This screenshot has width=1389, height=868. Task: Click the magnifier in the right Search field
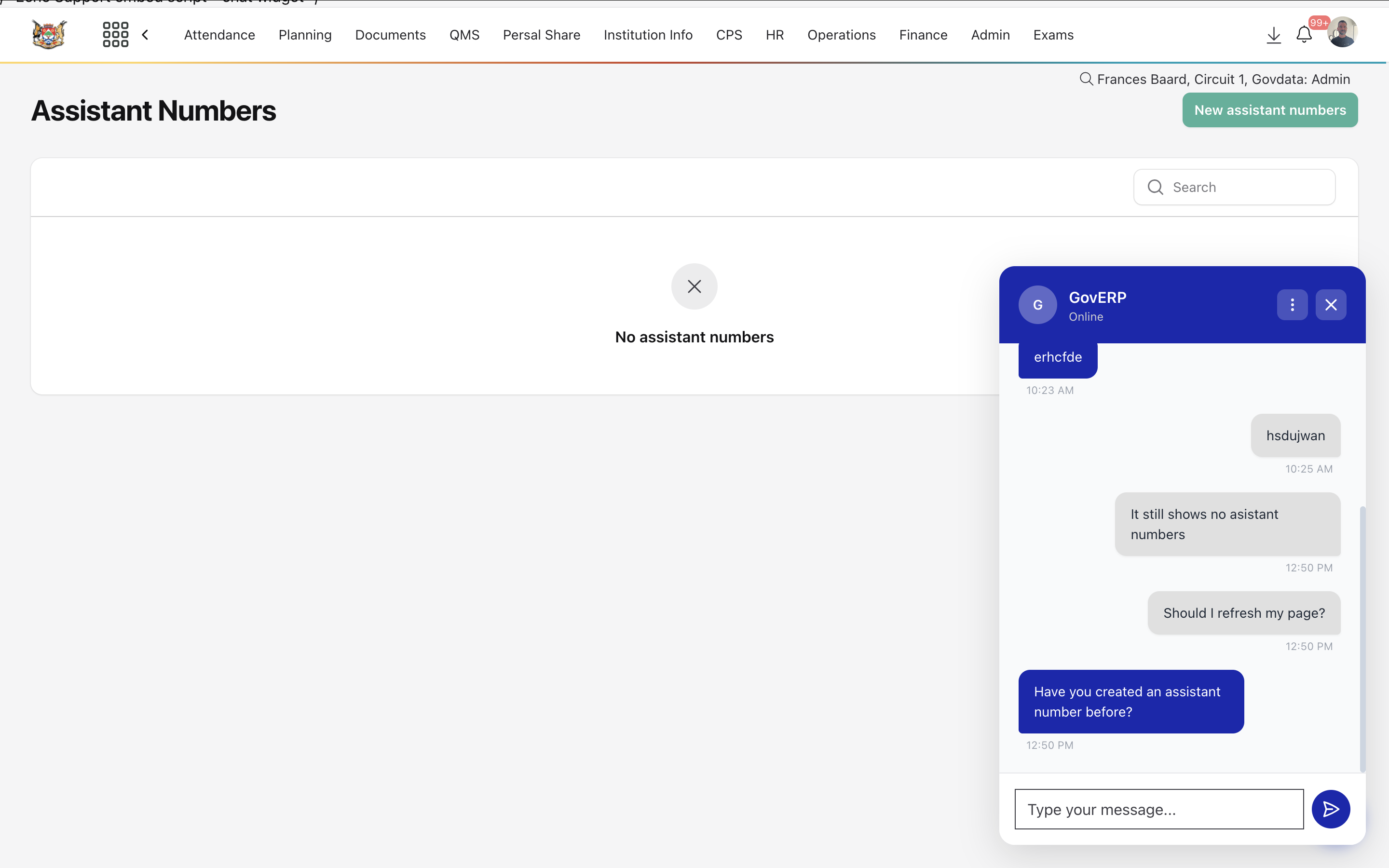point(1156,187)
